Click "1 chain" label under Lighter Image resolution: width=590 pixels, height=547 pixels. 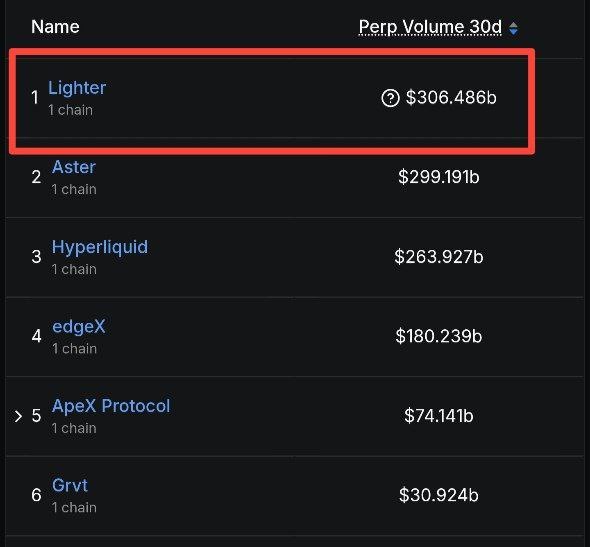[70, 110]
